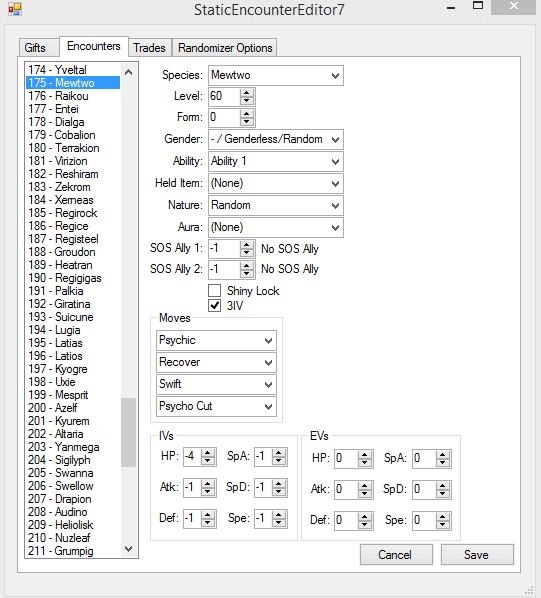Select '192 - Giratina' in the list
This screenshot has width=541, height=598.
tap(73, 304)
